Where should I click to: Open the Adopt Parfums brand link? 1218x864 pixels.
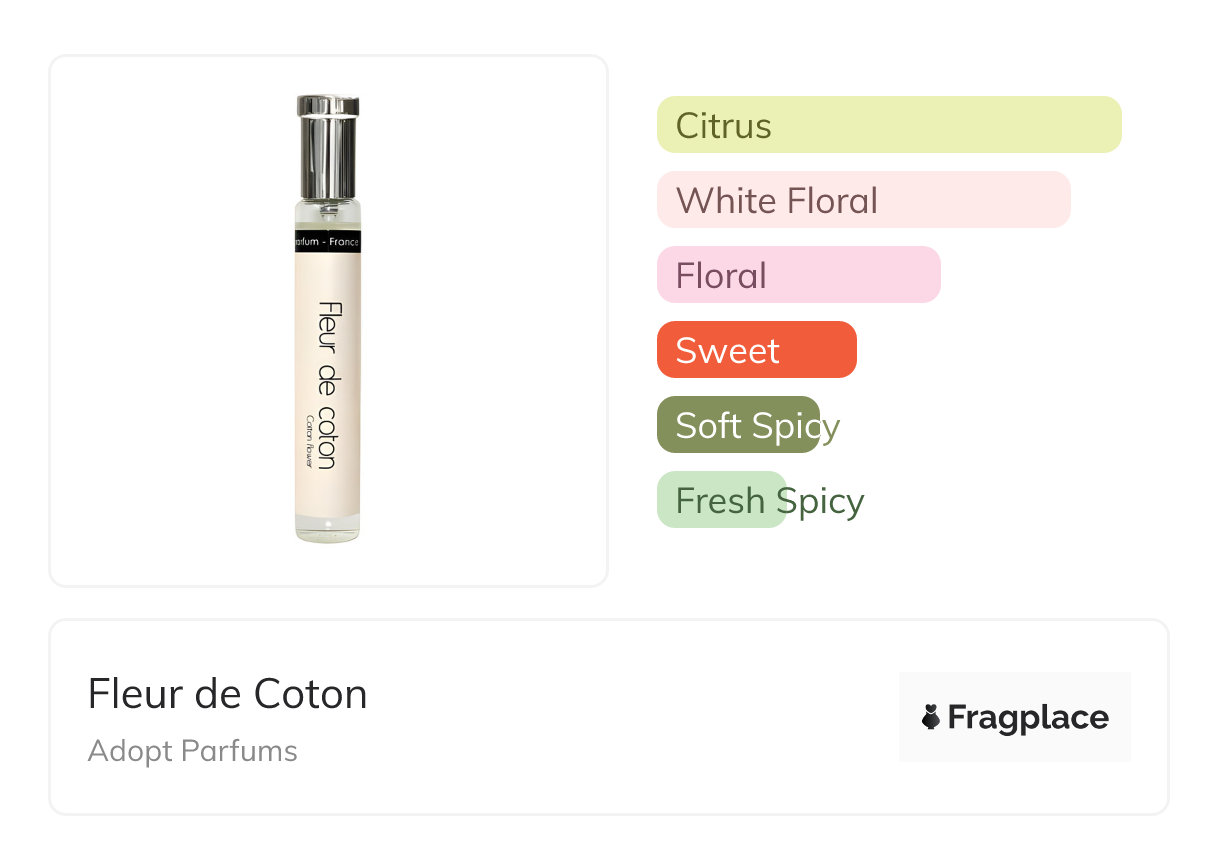click(x=192, y=751)
